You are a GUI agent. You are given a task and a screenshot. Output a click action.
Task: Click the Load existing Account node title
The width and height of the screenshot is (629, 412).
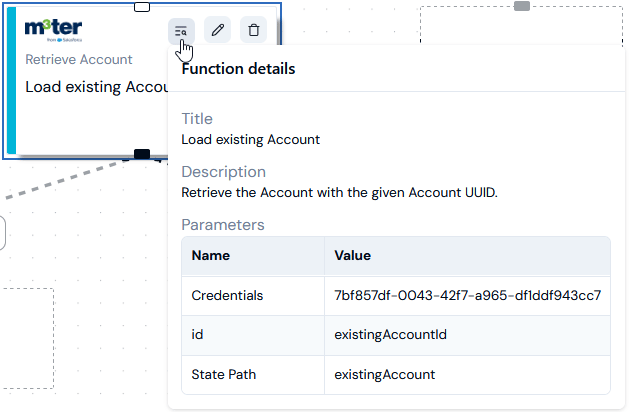click(x=97, y=87)
